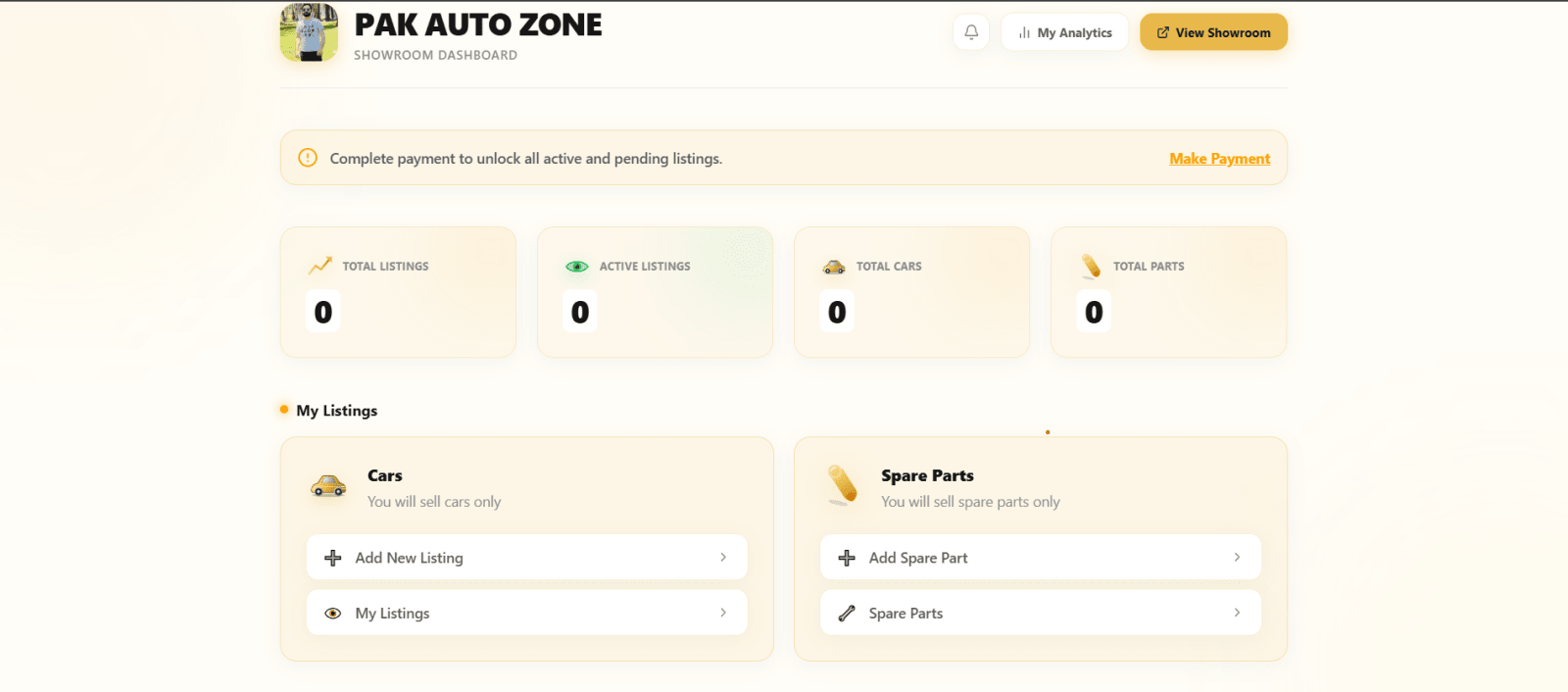Click the Total Parts icon
Screen dimensions: 1568x692
[x=1091, y=266]
